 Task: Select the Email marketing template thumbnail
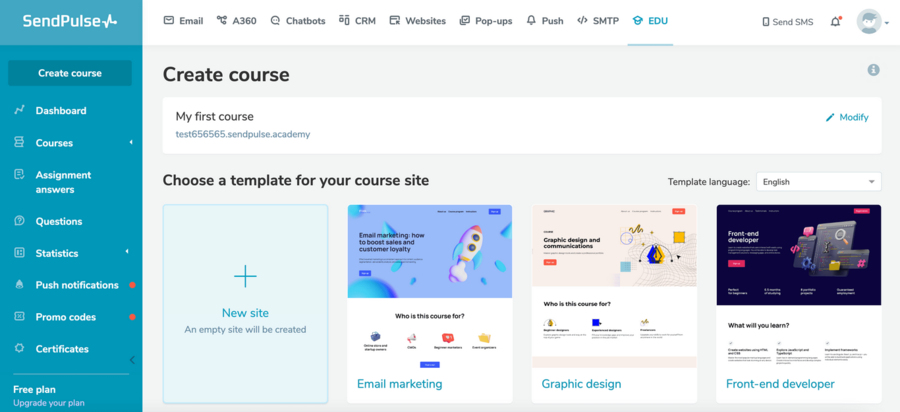(x=429, y=285)
